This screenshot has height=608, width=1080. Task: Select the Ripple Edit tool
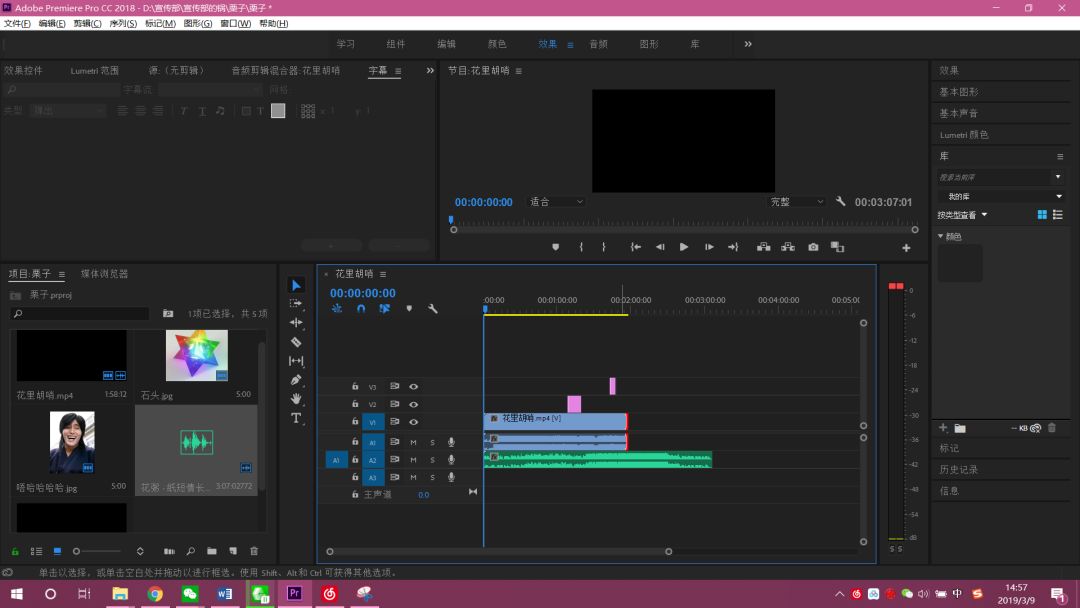pyautogui.click(x=296, y=322)
